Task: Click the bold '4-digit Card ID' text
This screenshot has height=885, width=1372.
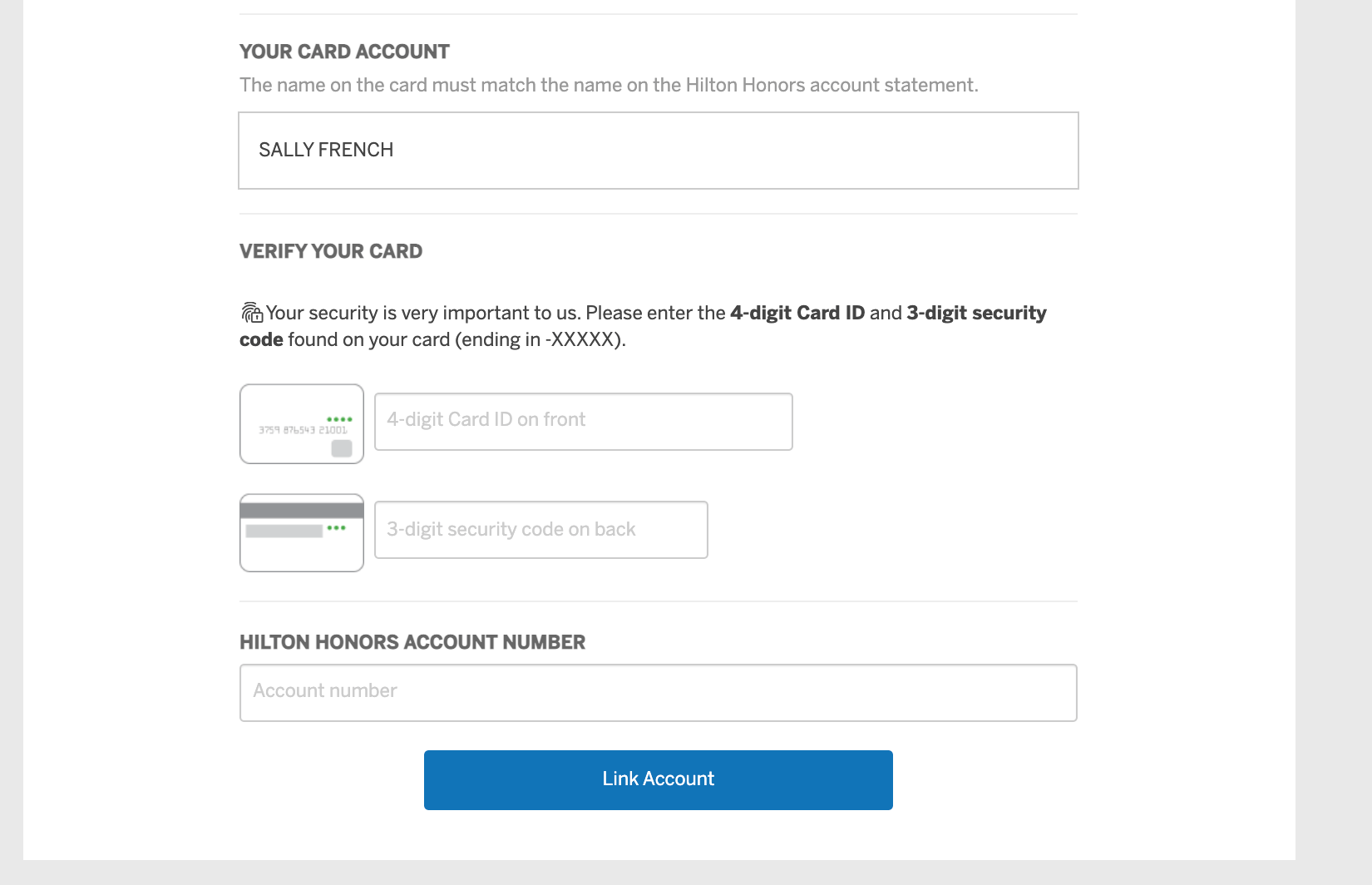Action: click(797, 313)
